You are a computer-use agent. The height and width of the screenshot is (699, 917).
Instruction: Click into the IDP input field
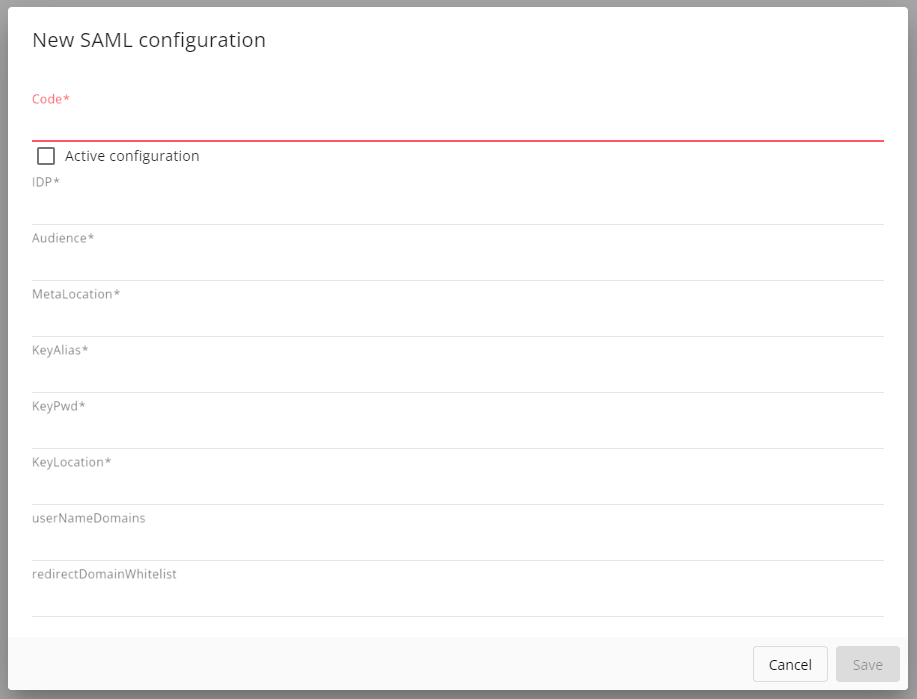tap(457, 208)
